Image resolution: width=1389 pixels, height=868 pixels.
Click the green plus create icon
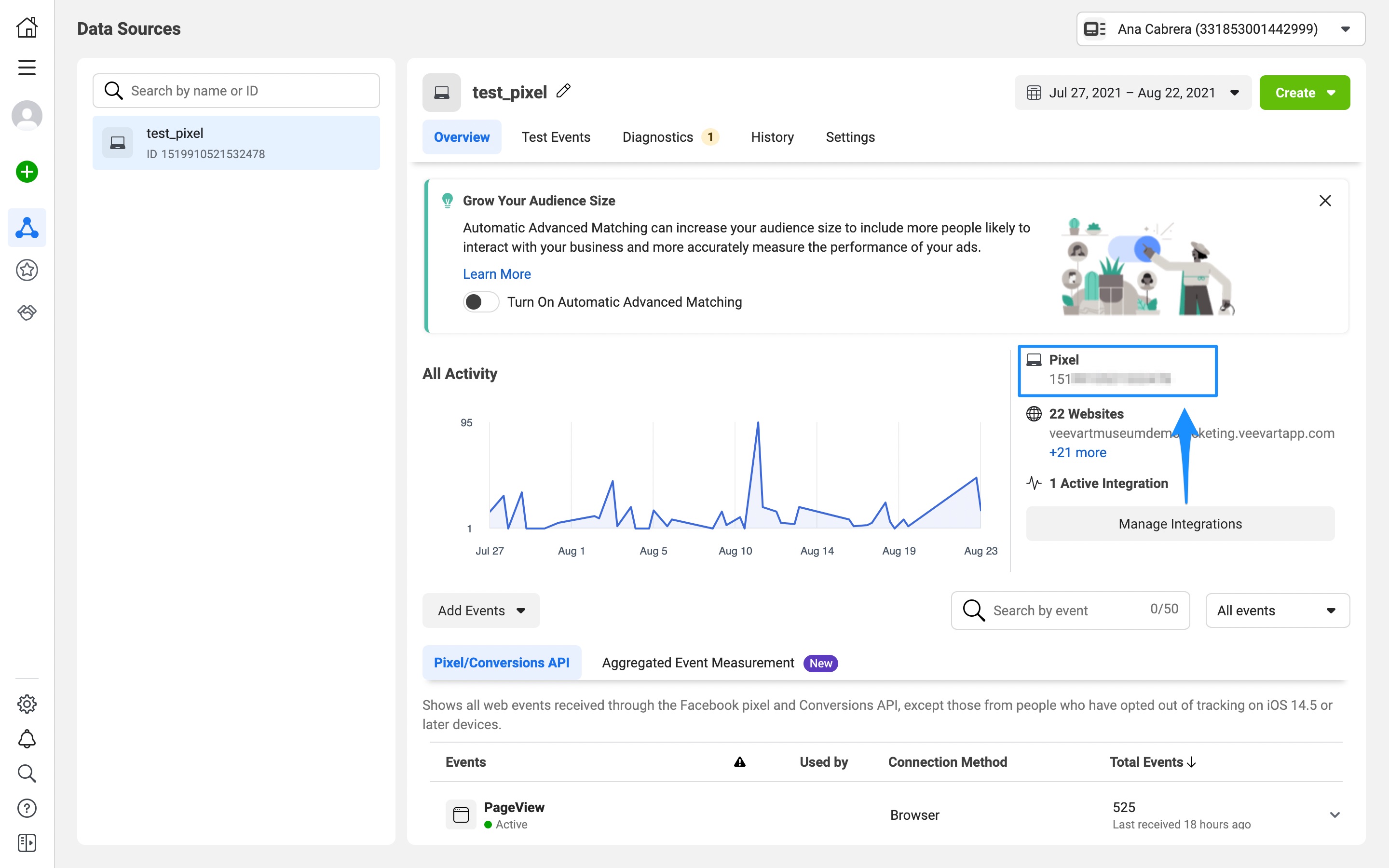(x=27, y=172)
